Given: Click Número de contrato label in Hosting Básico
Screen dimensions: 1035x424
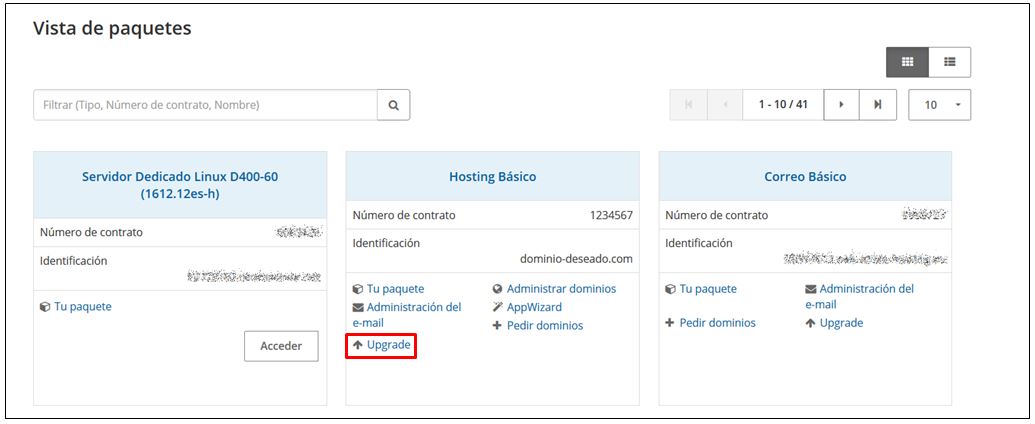Looking at the screenshot, I should [404, 215].
